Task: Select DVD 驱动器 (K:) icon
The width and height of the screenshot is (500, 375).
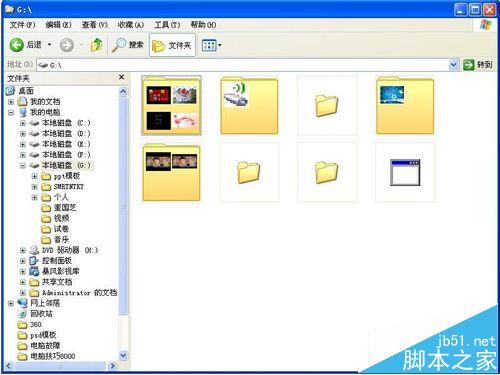Action: [x=34, y=250]
